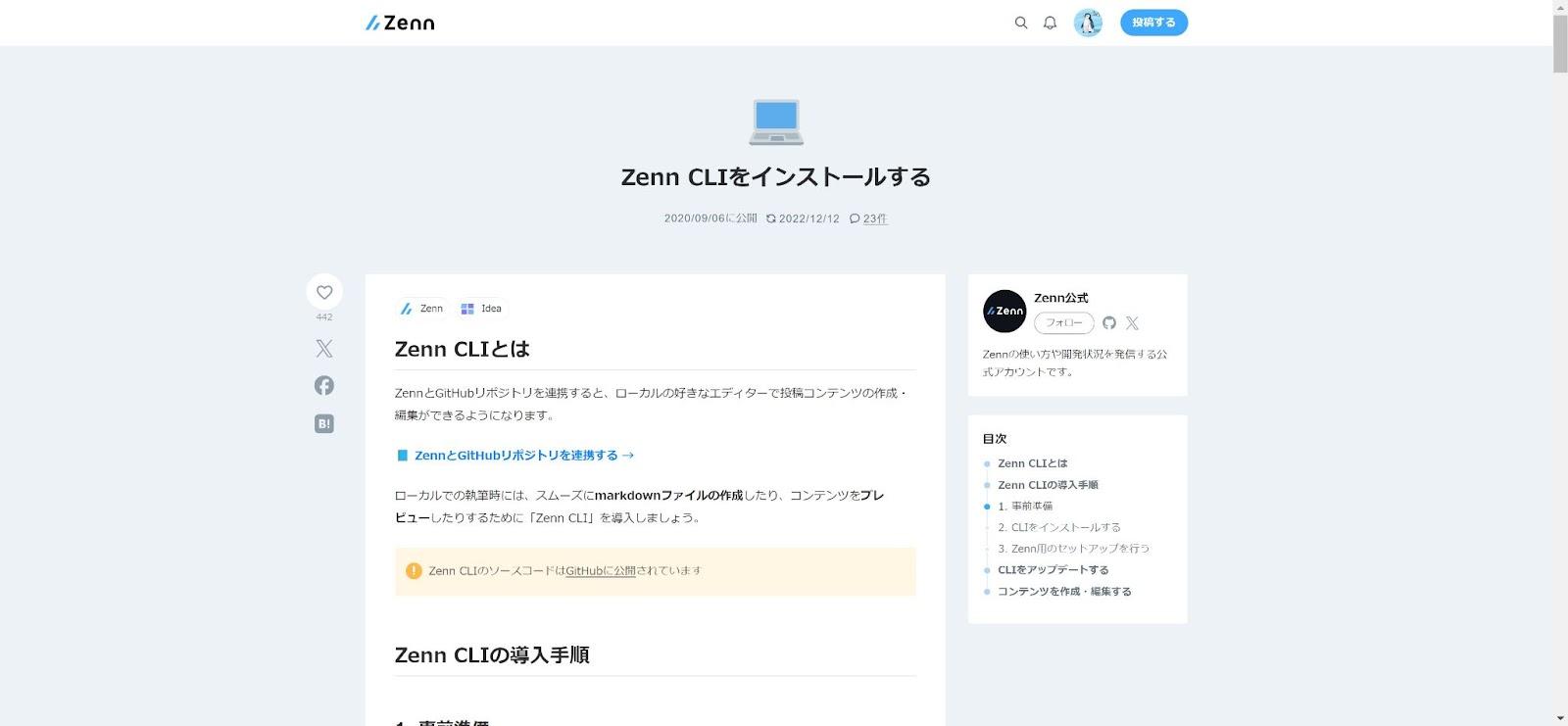
Task: Click the 目次 heading
Action: pyautogui.click(x=995, y=439)
